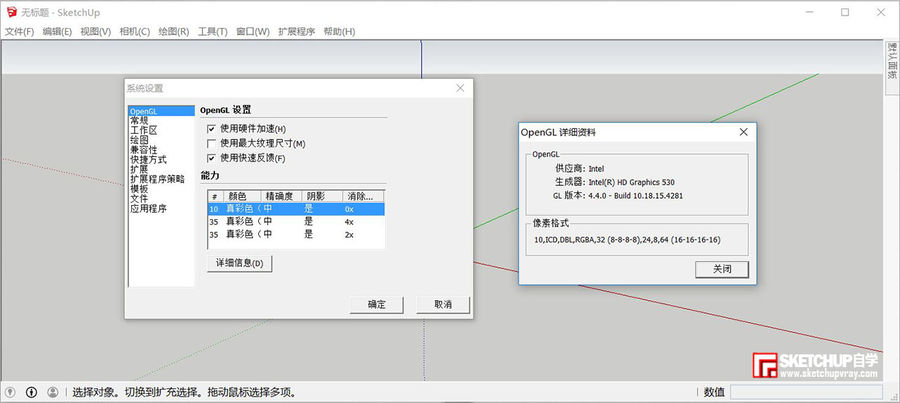The height and width of the screenshot is (403, 900).
Task: Select 文件 category in settings list
Action: click(162, 199)
